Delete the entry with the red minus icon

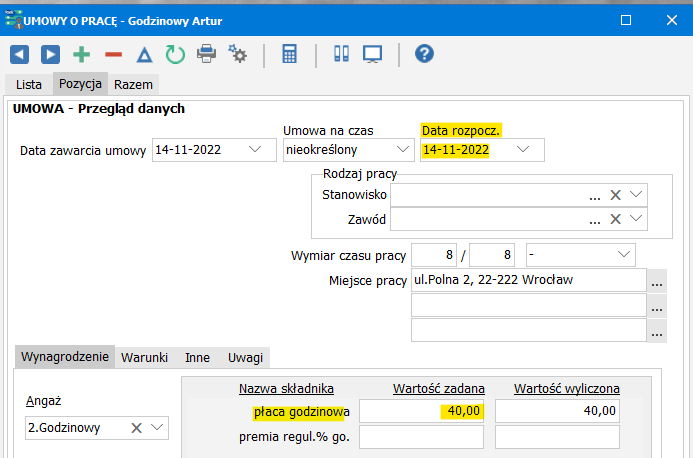(114, 55)
